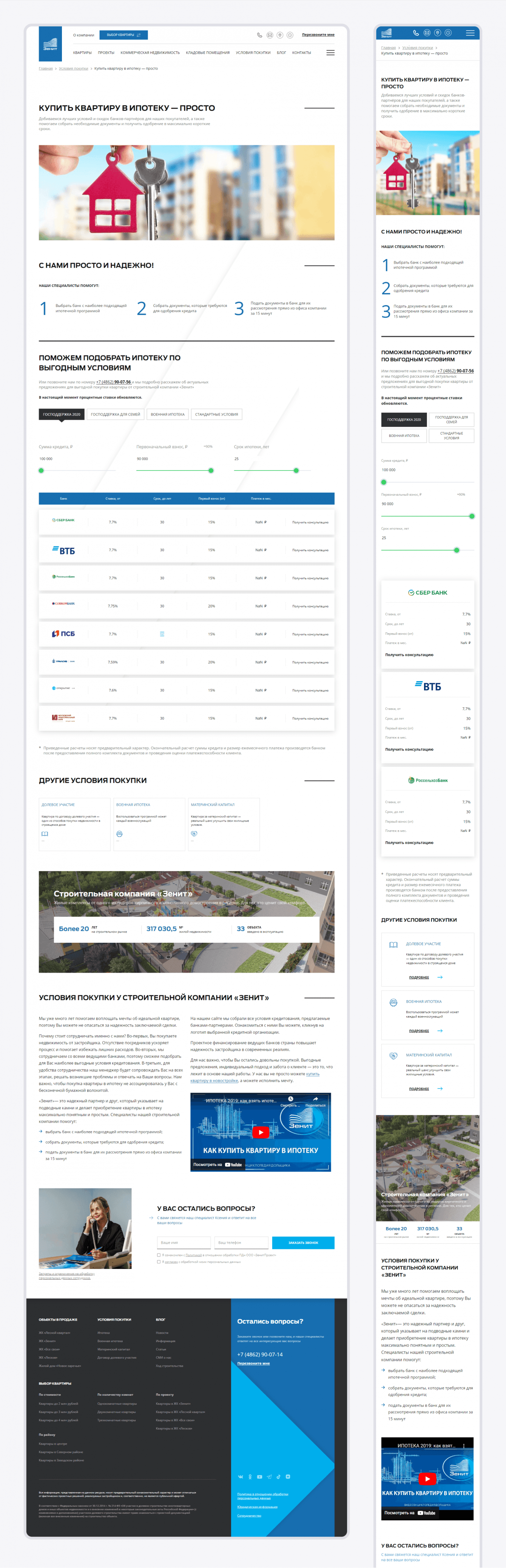Image resolution: width=506 pixels, height=1568 pixels.
Task: Tap the envelope icon in the mobile header
Action: pos(427,33)
